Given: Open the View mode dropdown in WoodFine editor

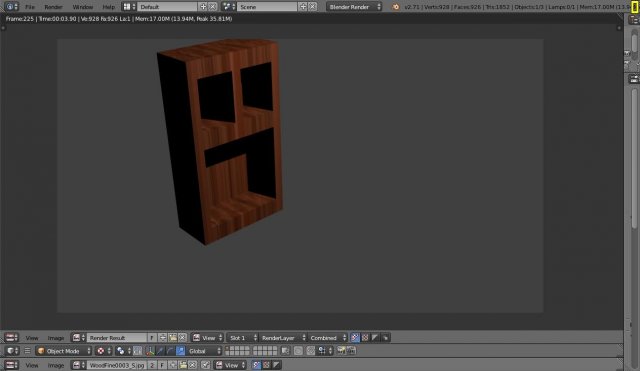Looking at the screenshot, I should (231, 365).
